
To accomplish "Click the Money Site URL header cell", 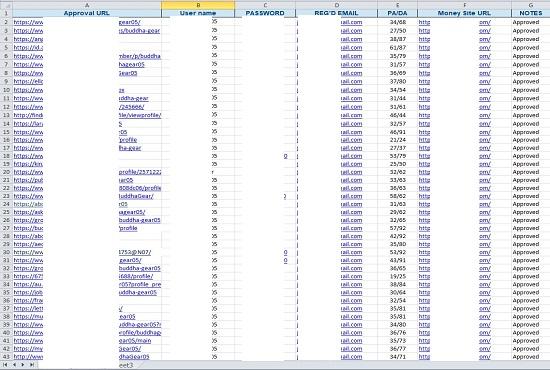I will point(464,13).
